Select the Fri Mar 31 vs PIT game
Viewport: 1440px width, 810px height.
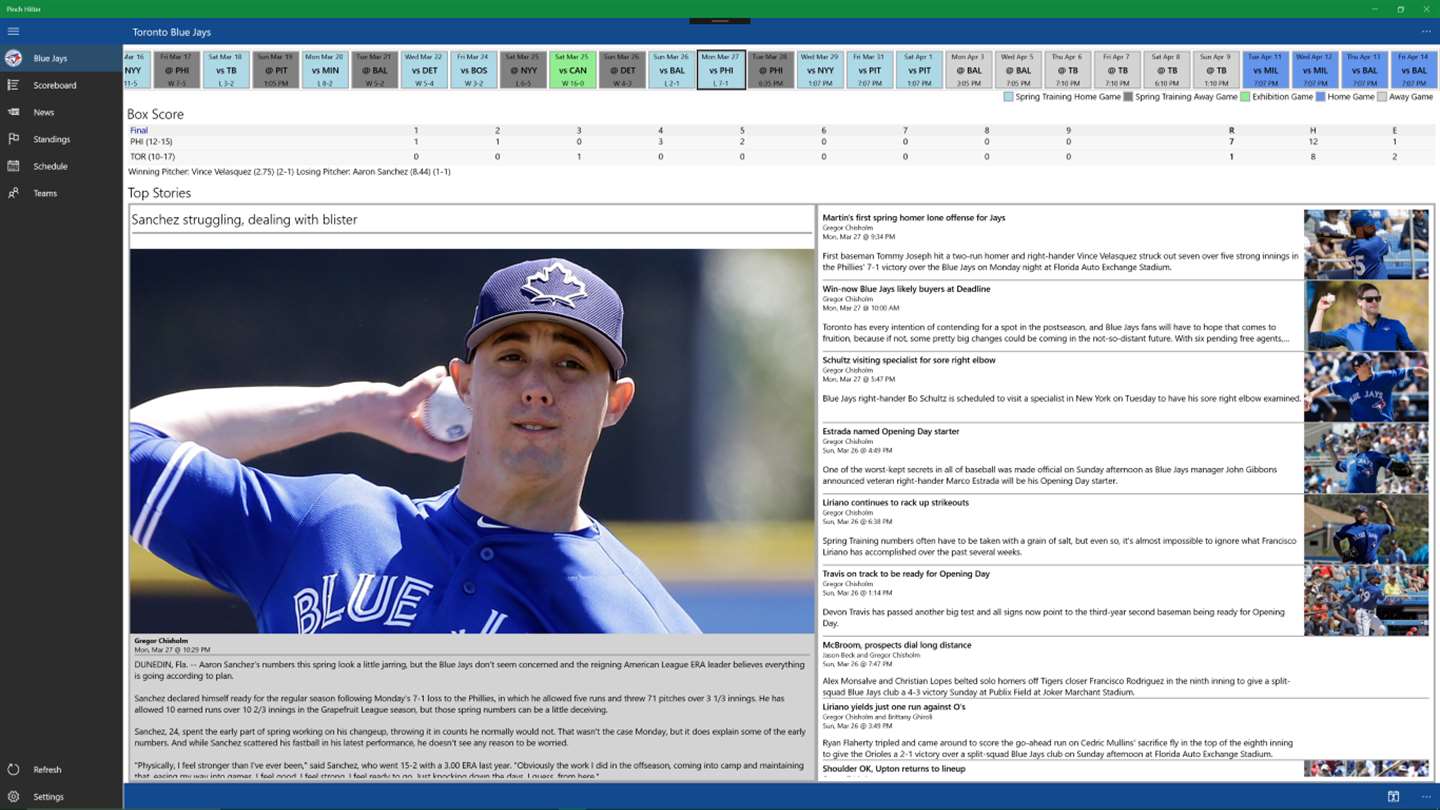coord(869,70)
